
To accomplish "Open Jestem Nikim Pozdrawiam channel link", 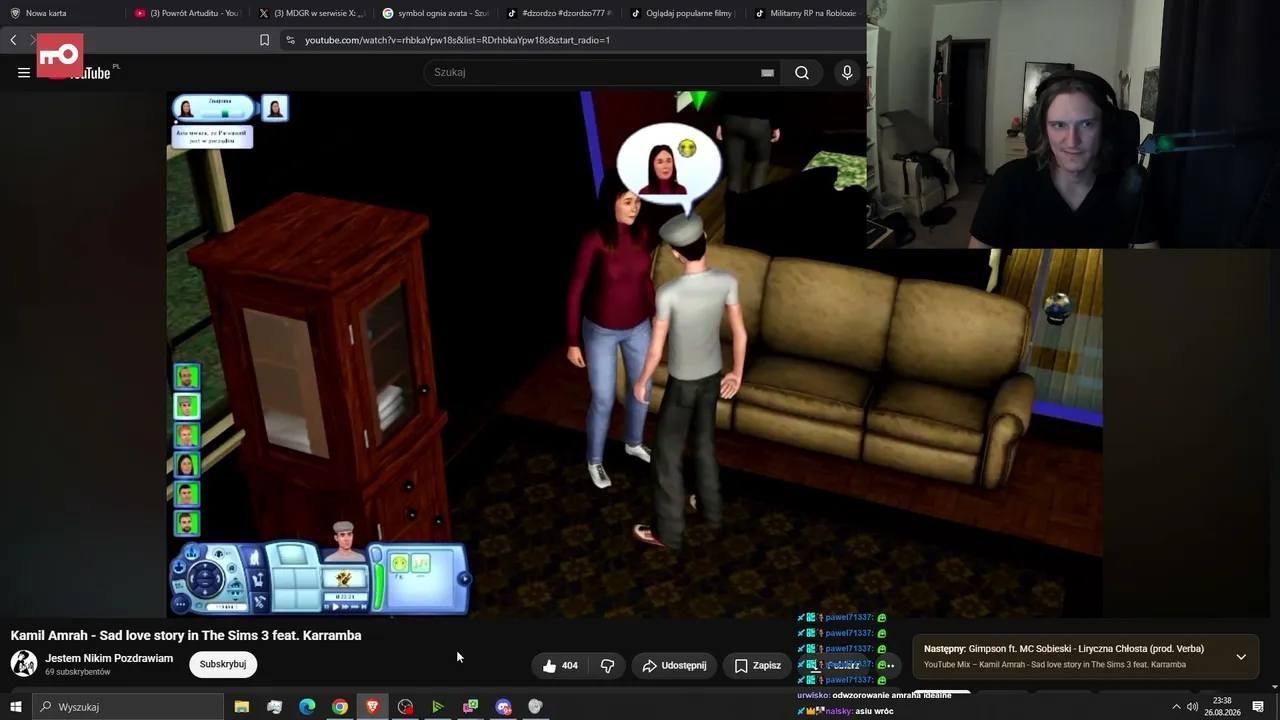I will (109, 658).
